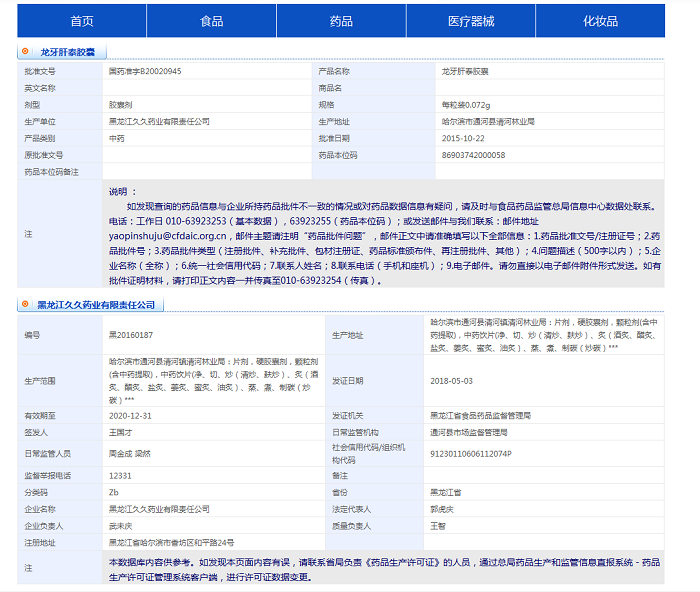Click the orange bullet icon beside 龙牙肝泰胶囊
The image size is (700, 592).
pos(25,51)
